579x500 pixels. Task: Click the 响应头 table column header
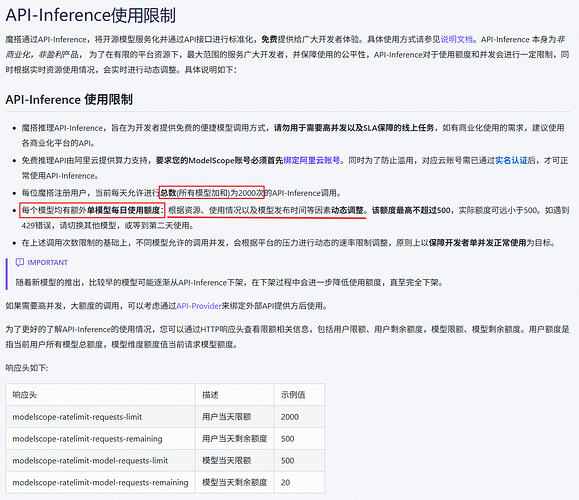point(100,394)
